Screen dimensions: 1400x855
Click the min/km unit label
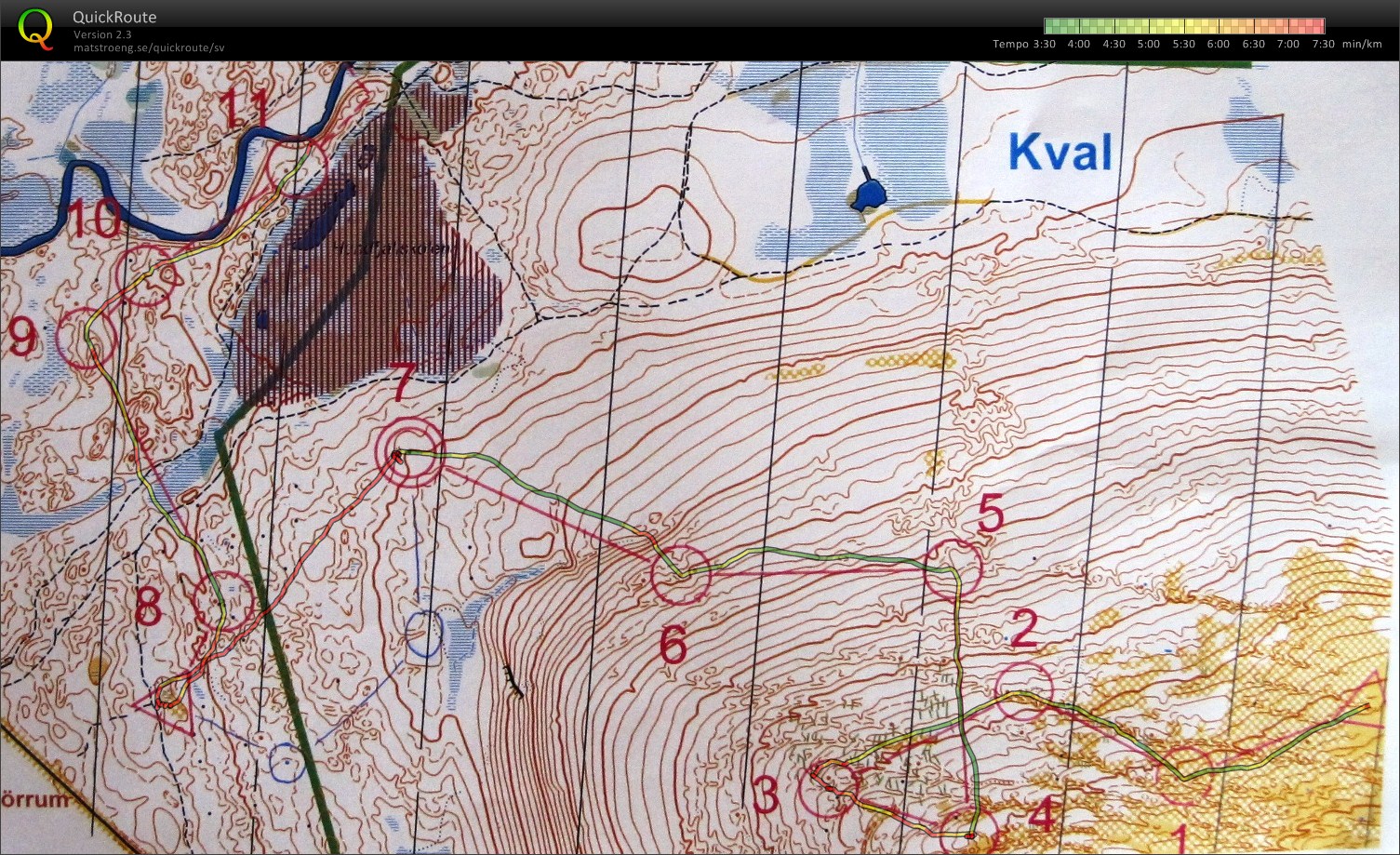1362,44
